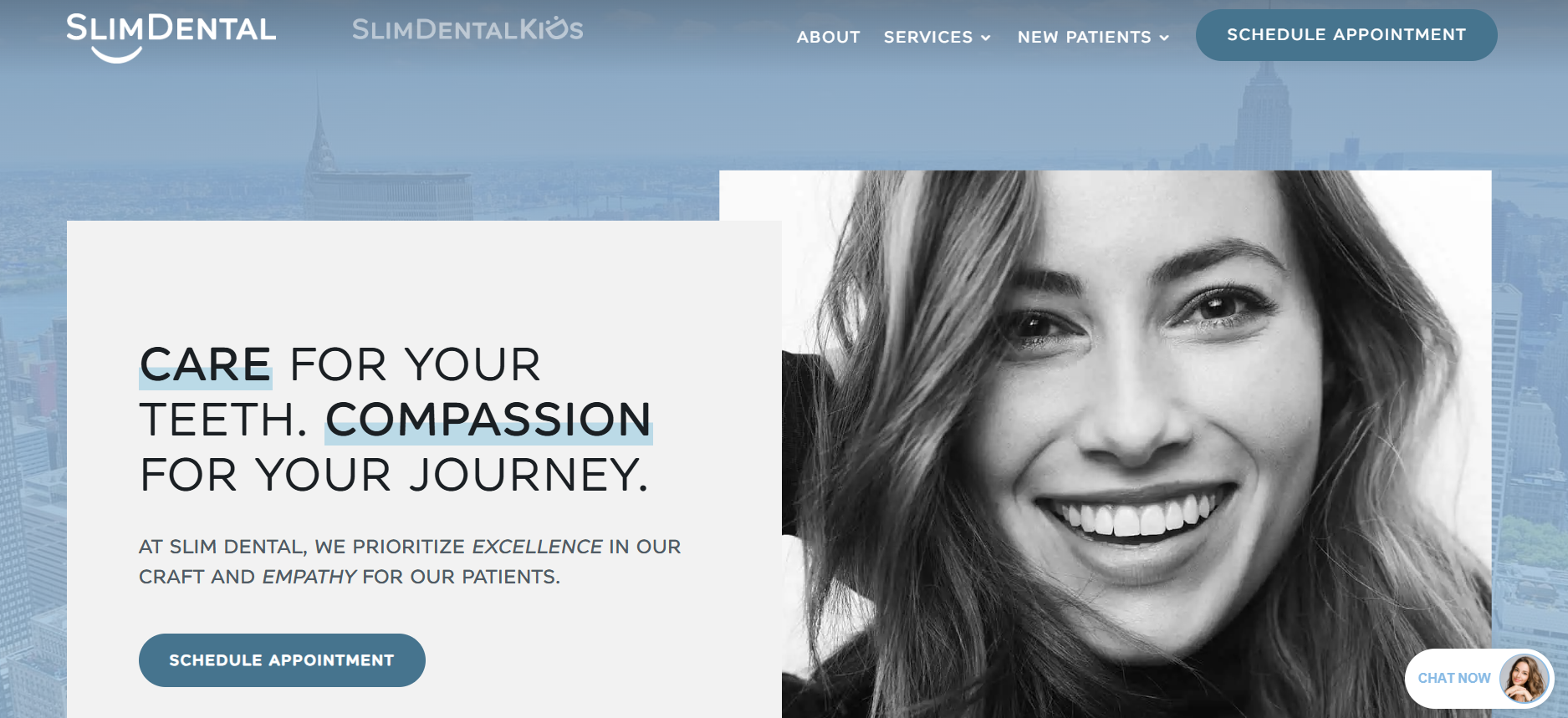Expand the New Patients dropdown chevron
Screen dimensions: 1568x718
(x=1164, y=38)
